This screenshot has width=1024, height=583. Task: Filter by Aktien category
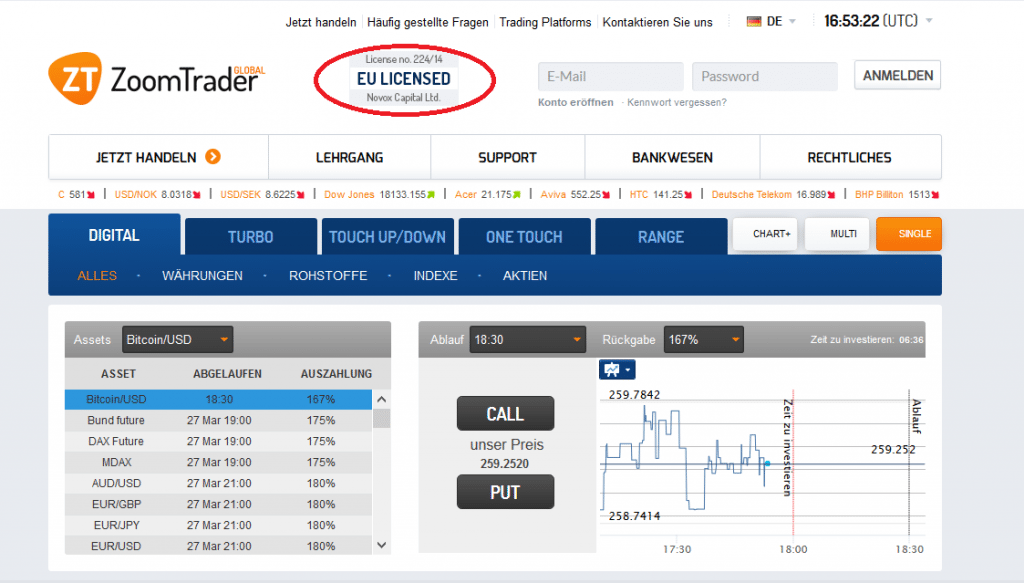click(525, 276)
